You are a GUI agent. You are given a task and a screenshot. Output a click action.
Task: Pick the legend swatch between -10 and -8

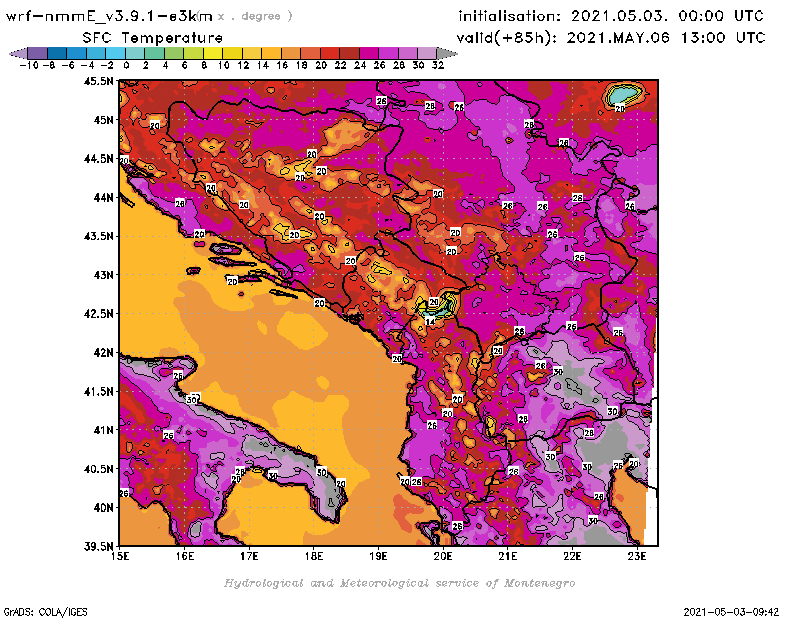click(x=37, y=53)
